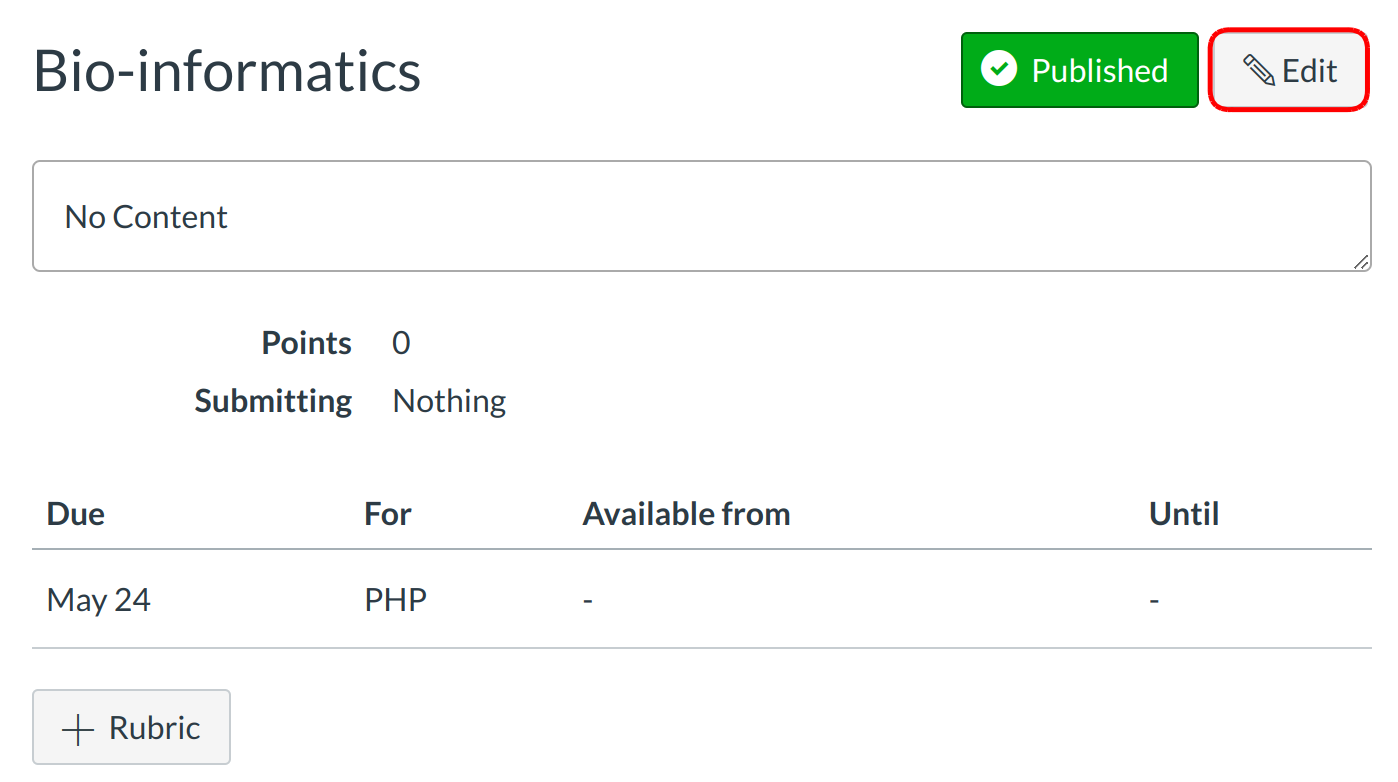
Task: Click the Edit label text
Action: coord(1310,71)
